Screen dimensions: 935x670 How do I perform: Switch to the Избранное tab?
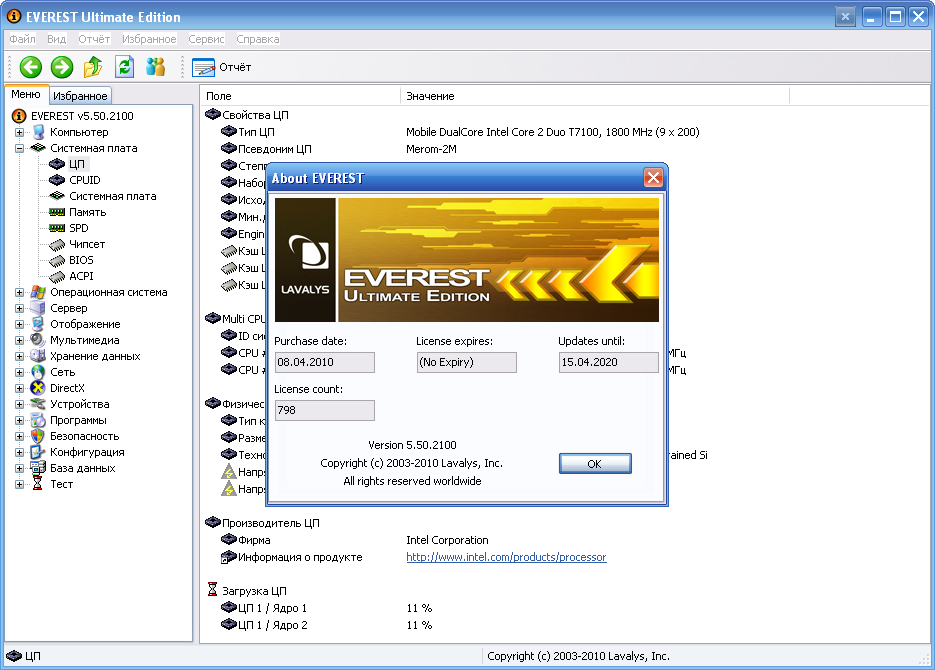coord(80,96)
